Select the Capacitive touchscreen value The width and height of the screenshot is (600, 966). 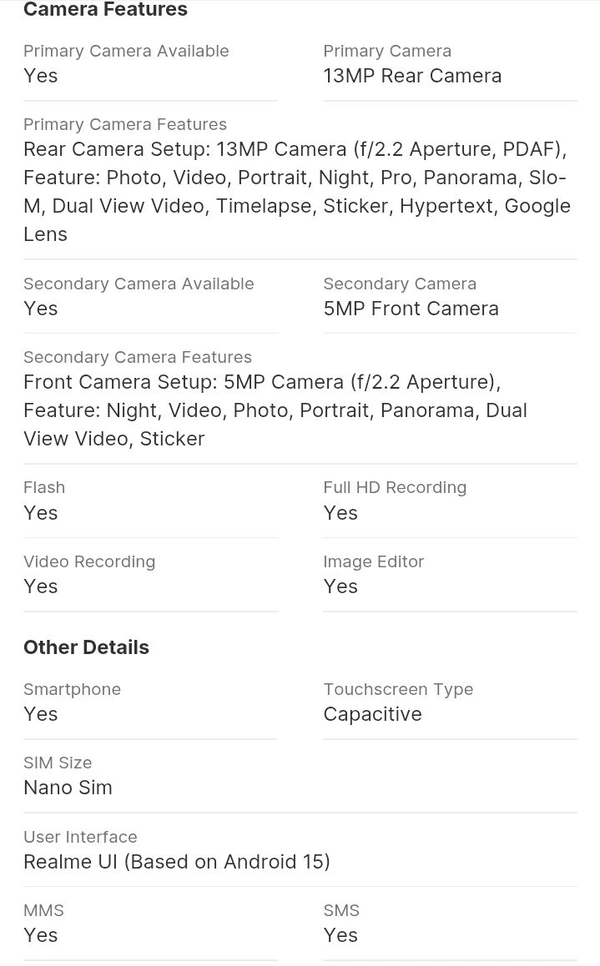(x=373, y=714)
